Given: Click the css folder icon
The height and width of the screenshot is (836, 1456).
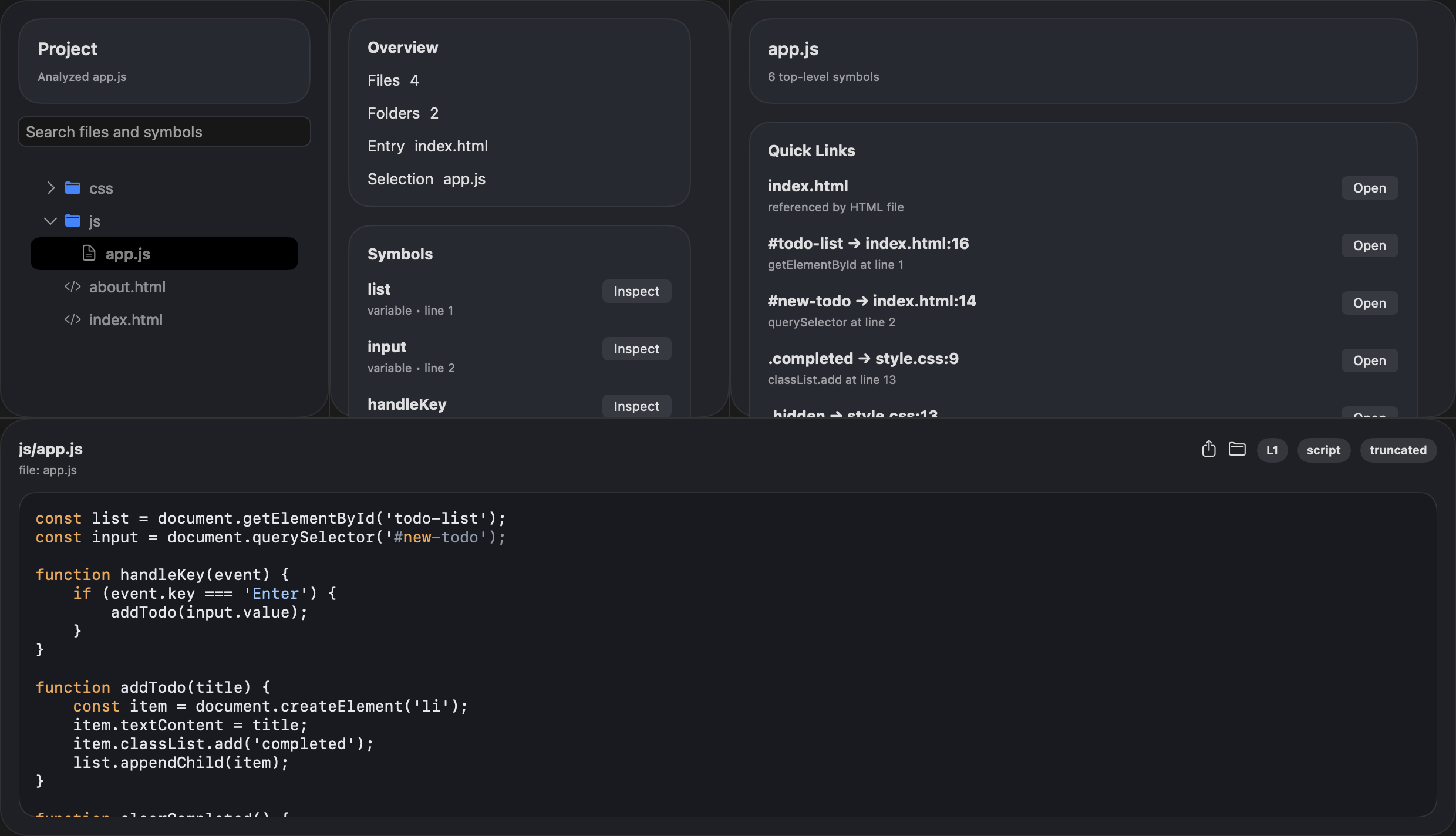Looking at the screenshot, I should click(73, 188).
